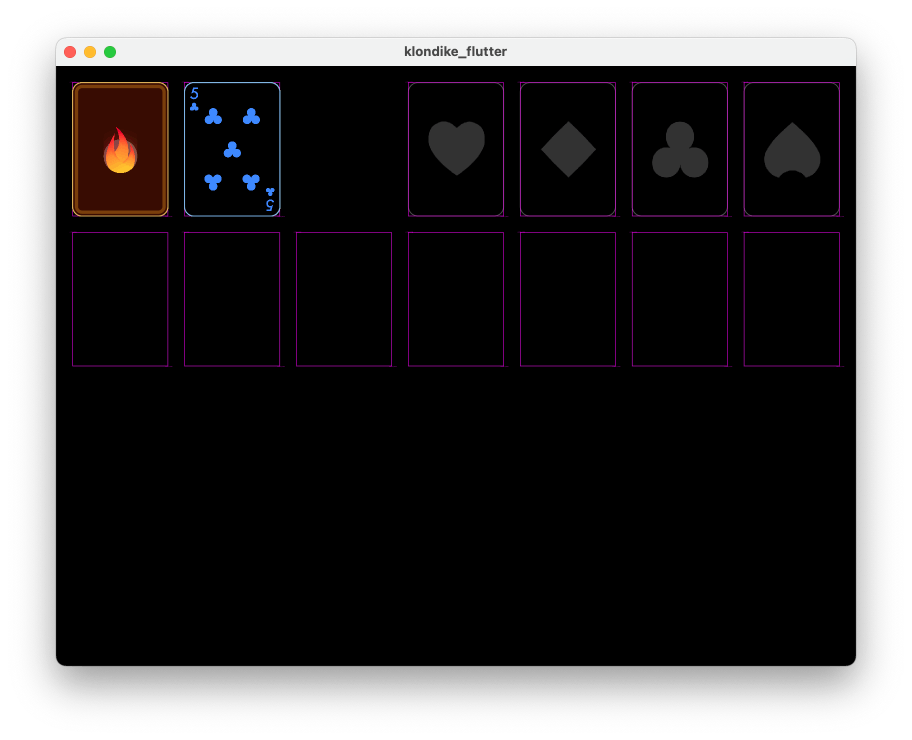Screen dimensions: 912x740
Task: Click the klondike_flutter title text
Action: pos(455,52)
